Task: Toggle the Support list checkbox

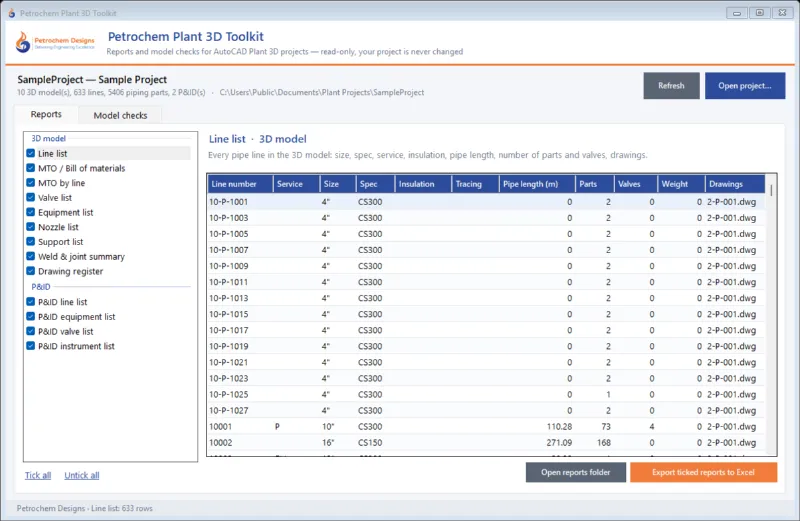Action: (31, 241)
